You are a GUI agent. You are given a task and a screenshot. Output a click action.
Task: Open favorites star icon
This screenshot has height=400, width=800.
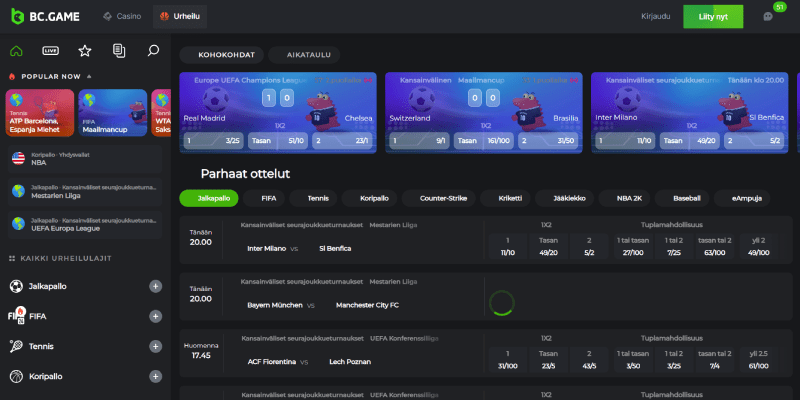click(85, 51)
